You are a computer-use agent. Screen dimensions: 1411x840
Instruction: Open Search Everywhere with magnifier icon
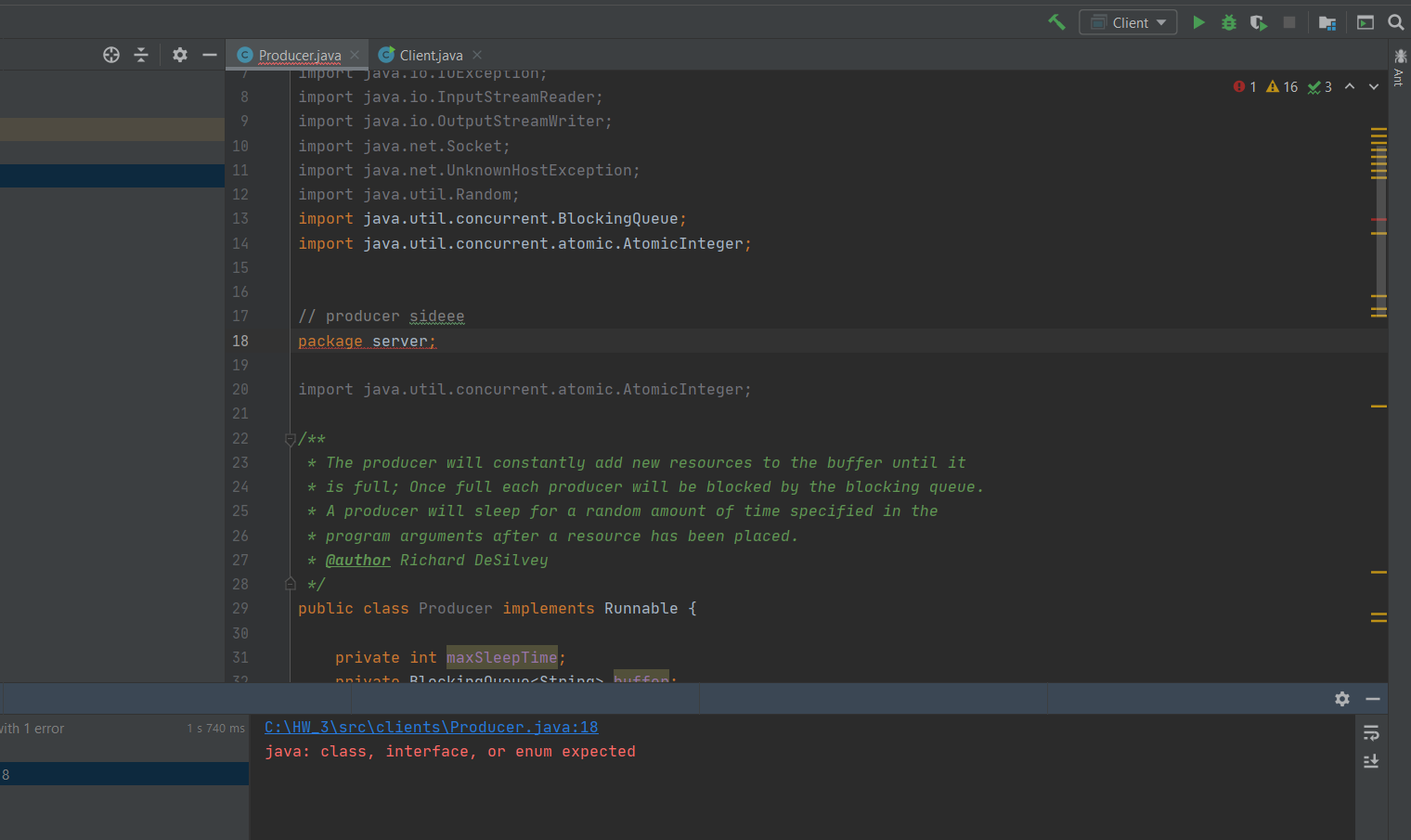[x=1396, y=21]
